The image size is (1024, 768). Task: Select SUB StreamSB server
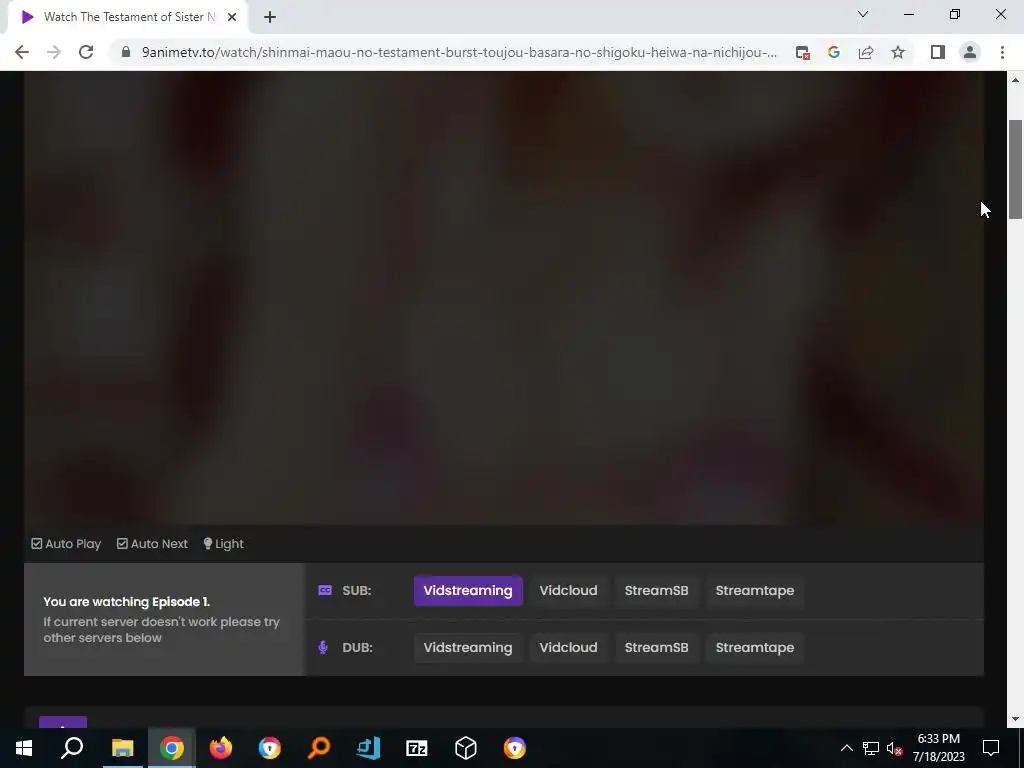point(656,590)
